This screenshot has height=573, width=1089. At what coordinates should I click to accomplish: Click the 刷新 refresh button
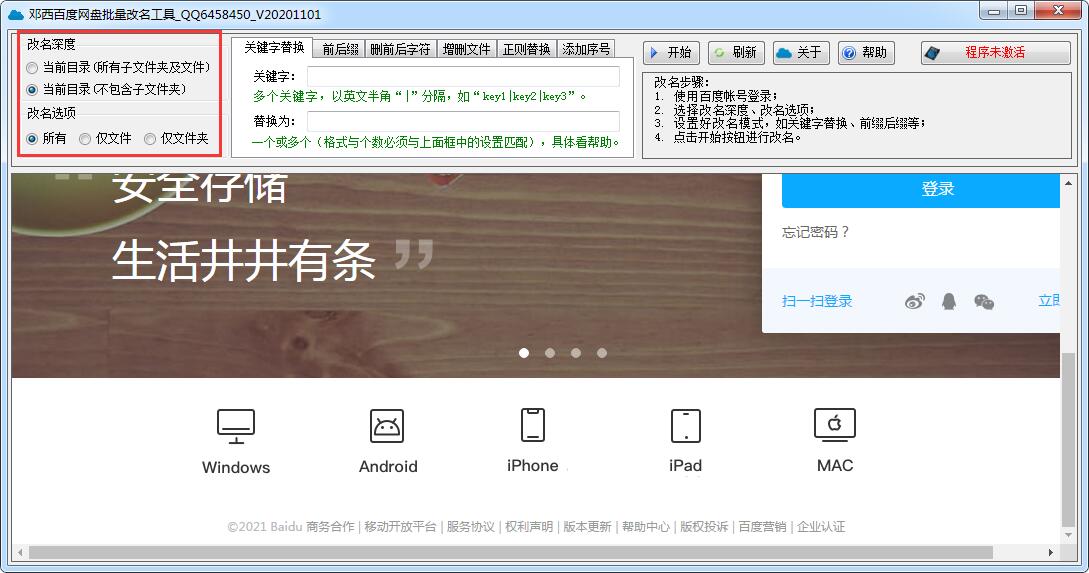pos(736,53)
